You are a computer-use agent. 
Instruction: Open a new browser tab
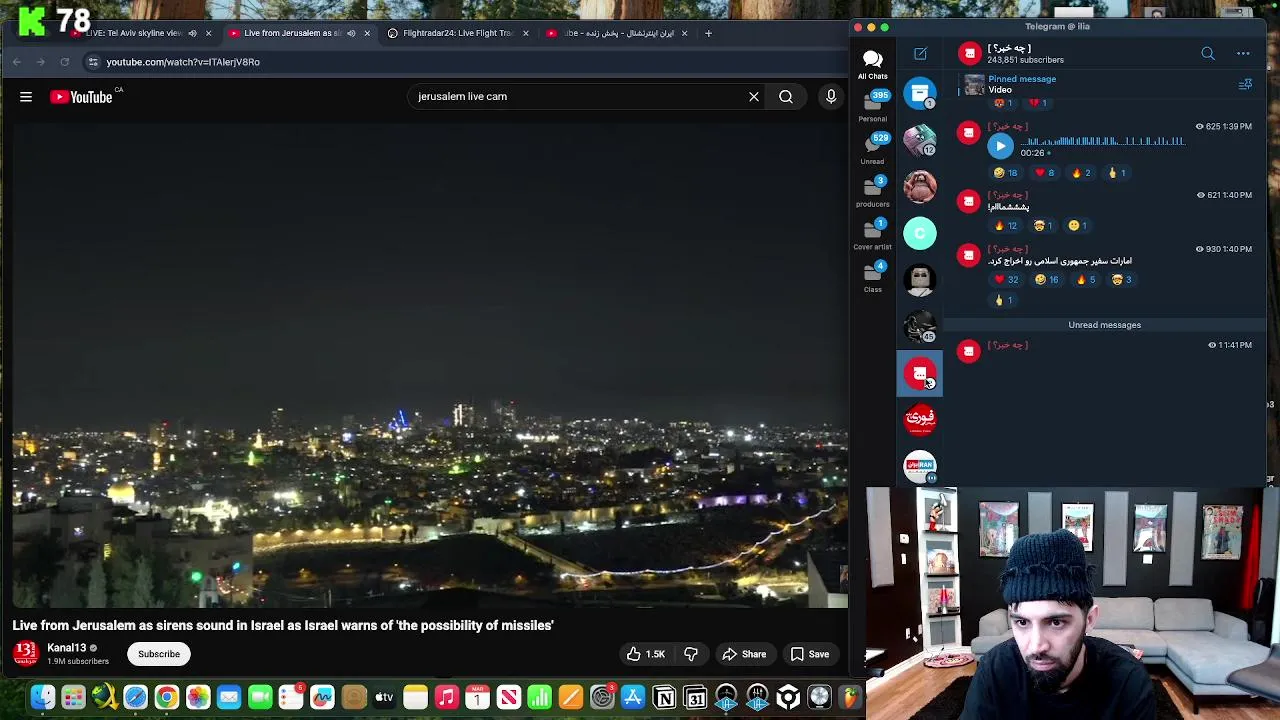(708, 33)
